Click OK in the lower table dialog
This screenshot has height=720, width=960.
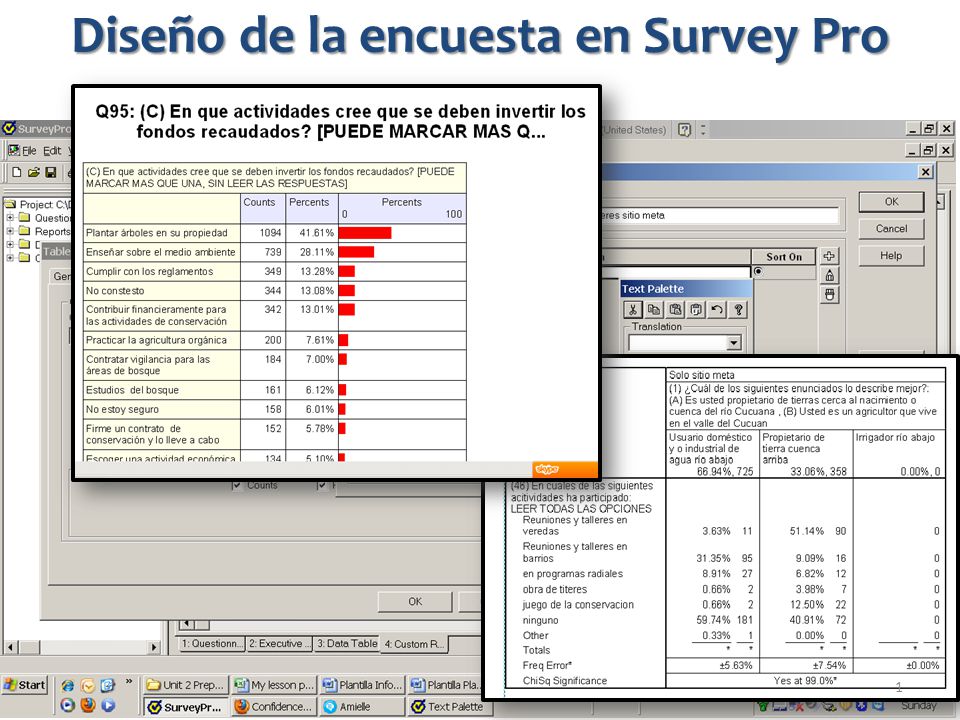click(x=415, y=602)
